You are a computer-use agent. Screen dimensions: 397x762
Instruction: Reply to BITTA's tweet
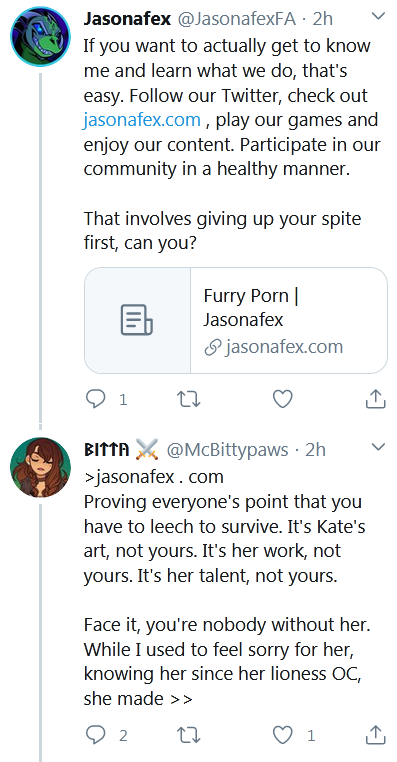tap(95, 735)
